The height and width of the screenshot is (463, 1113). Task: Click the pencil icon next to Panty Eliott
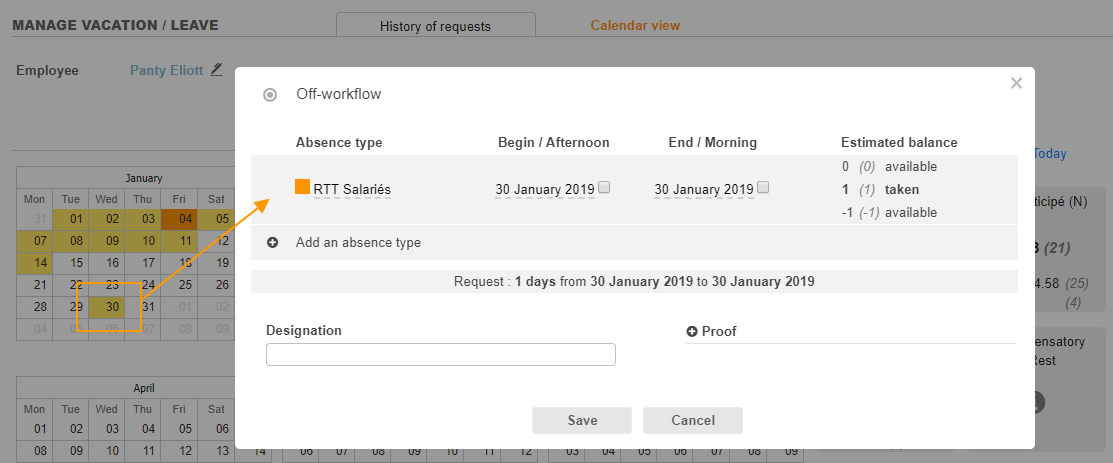[217, 70]
